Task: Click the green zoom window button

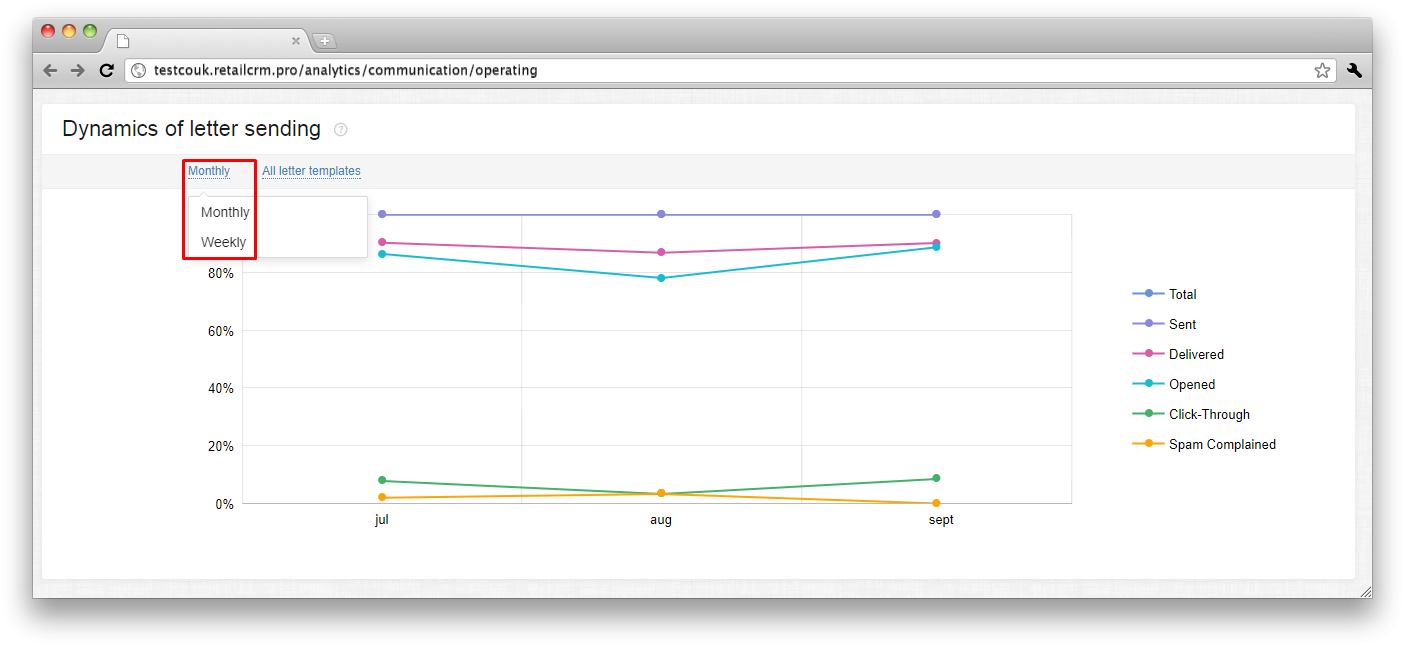Action: (90, 31)
